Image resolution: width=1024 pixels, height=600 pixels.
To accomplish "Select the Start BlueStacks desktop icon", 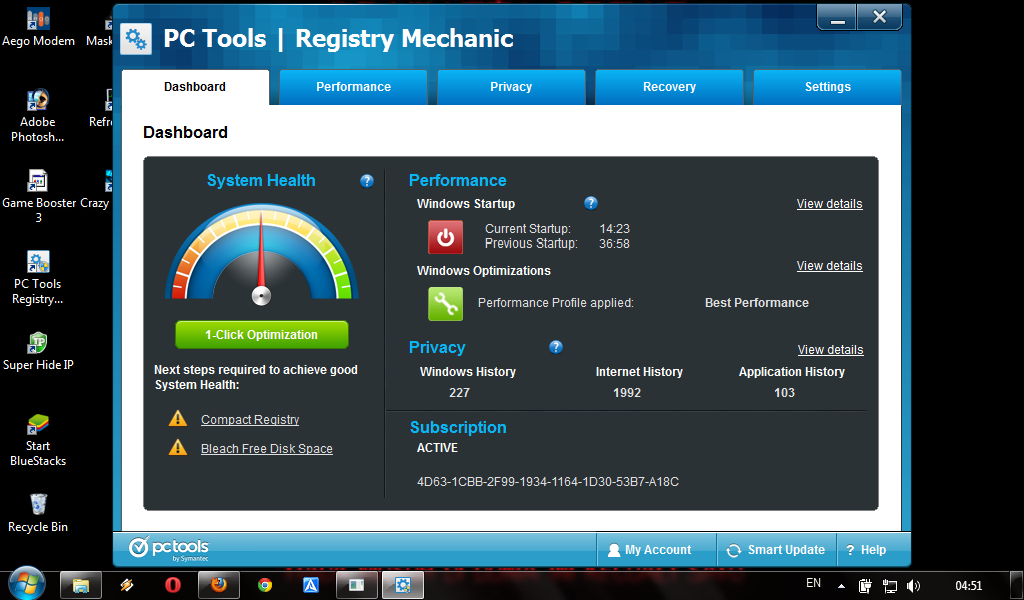I will click(x=38, y=440).
